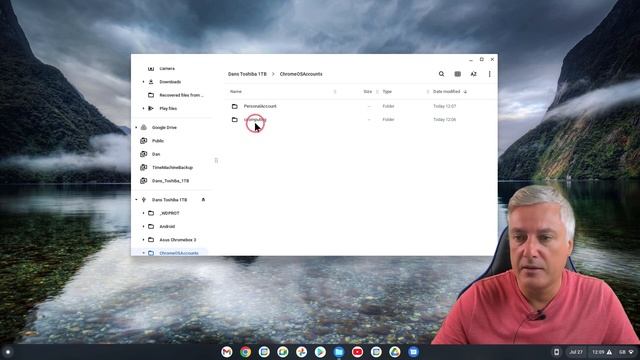Collapse the Dans Toshiba 1TB node
Screen dimensions: 640x360
click(136, 200)
